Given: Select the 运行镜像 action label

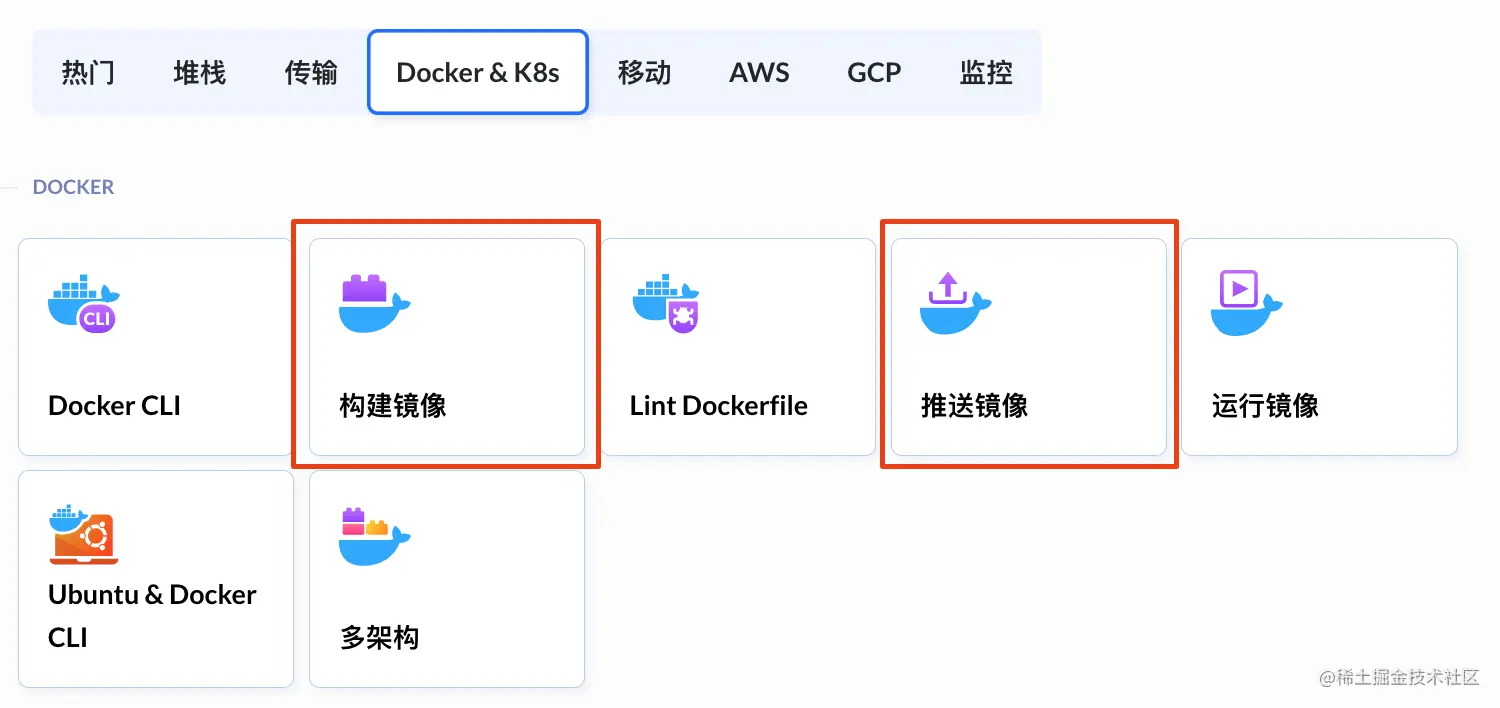Looking at the screenshot, I should click(x=1265, y=406).
